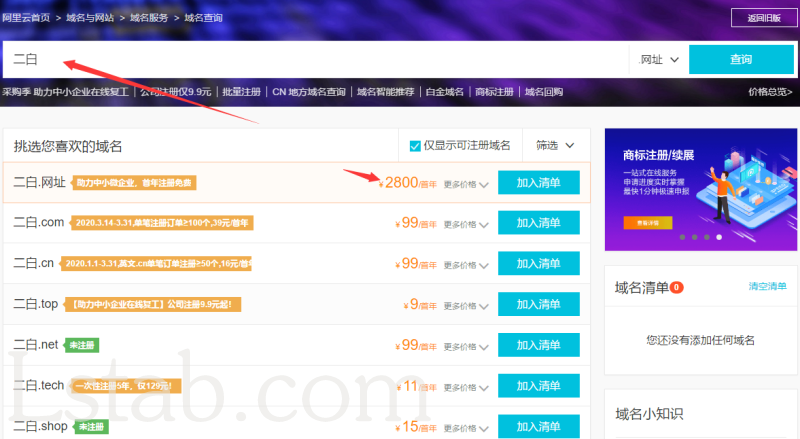800x439 pixels.
Task: Add 二白.网址 to the list
Action: (539, 182)
